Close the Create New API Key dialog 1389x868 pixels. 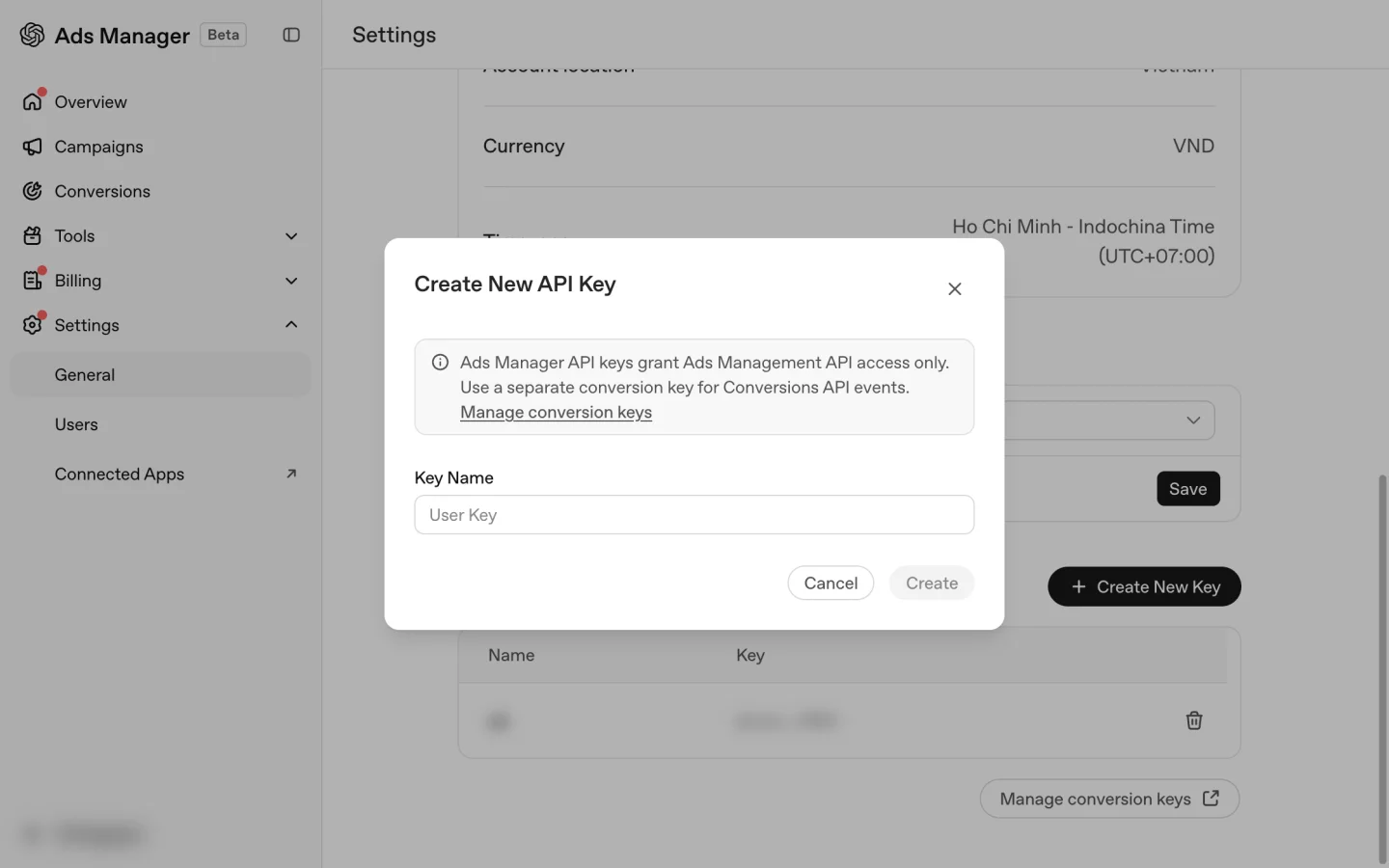[x=955, y=288]
